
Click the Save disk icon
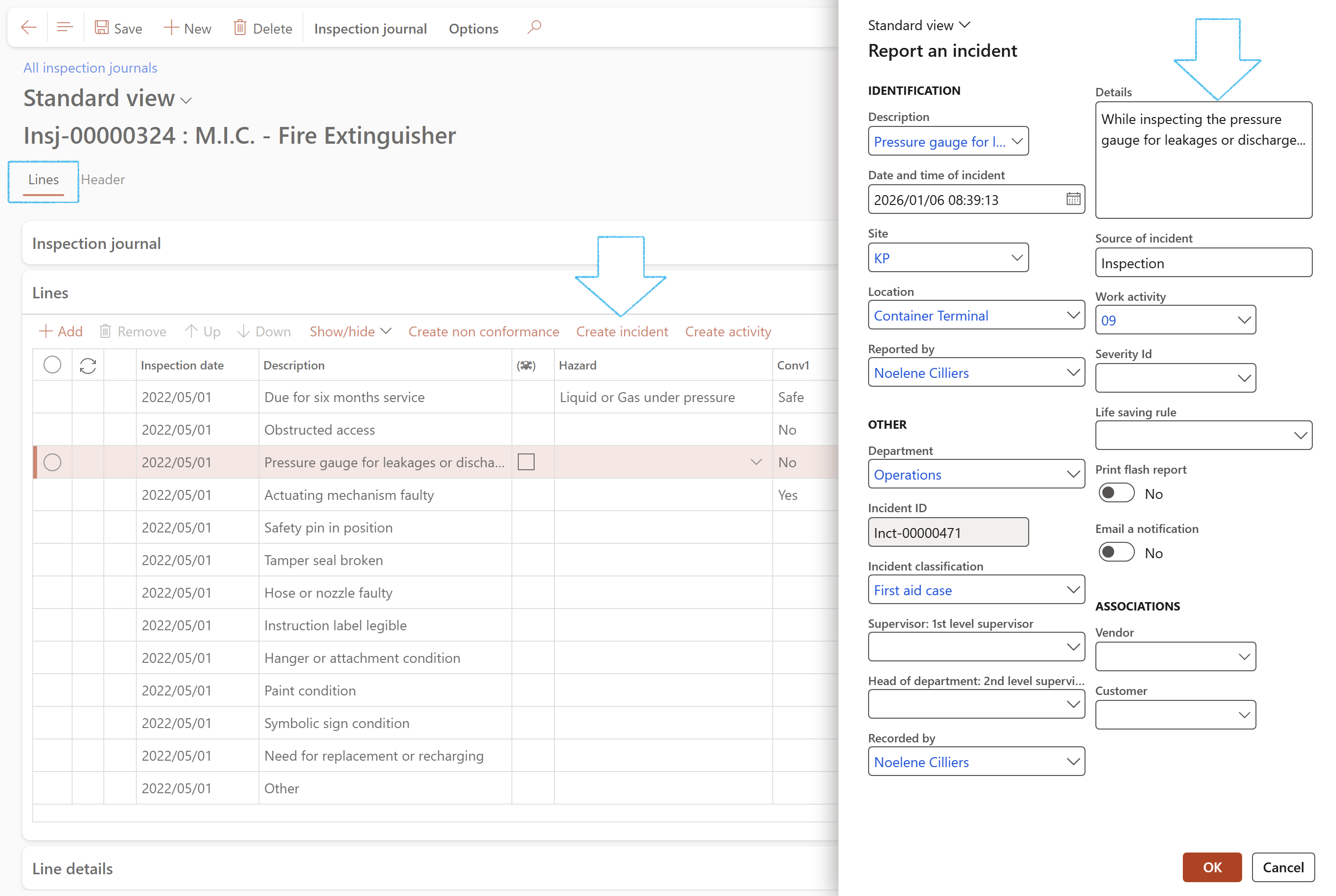pos(102,28)
